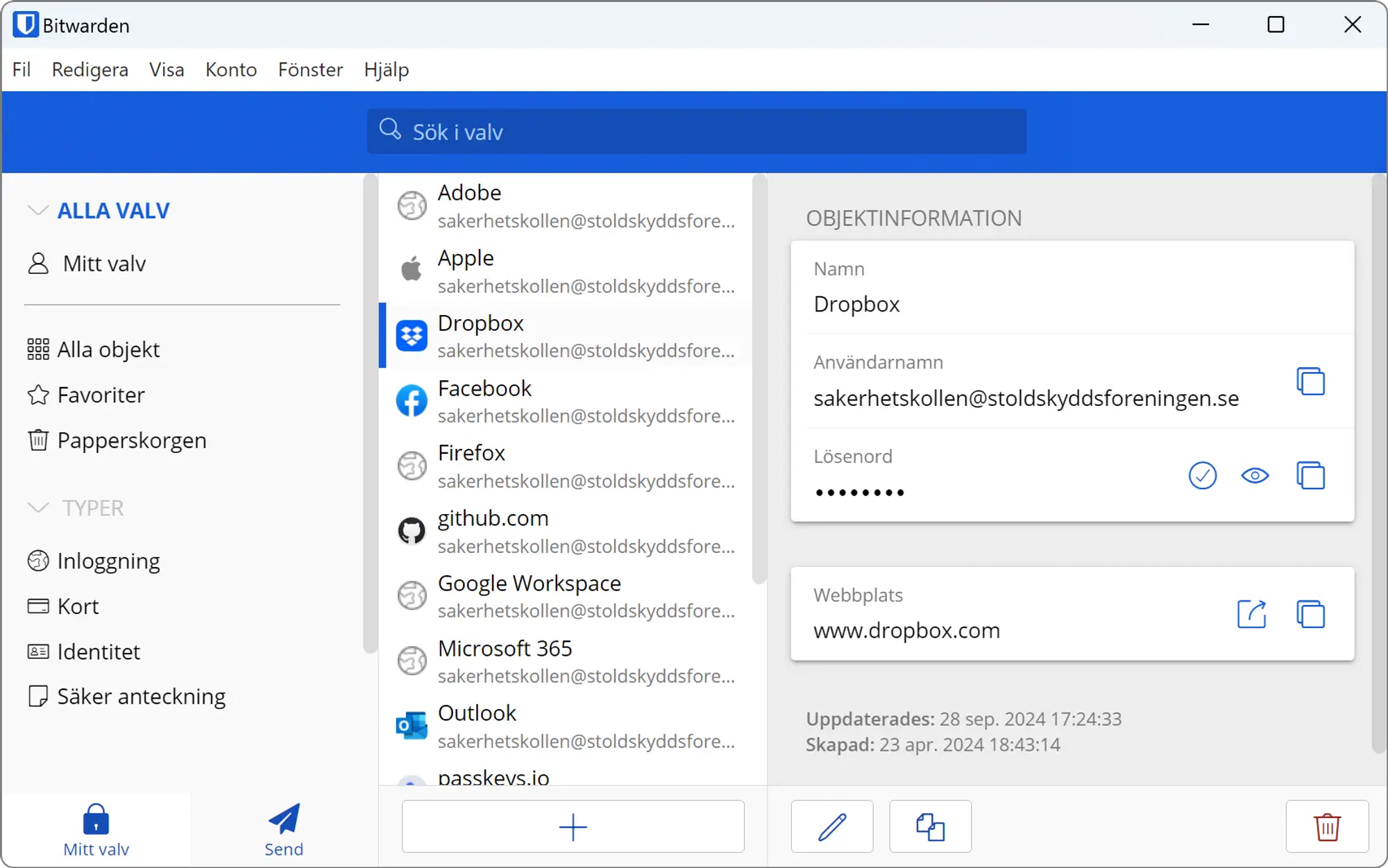Open the Visa menu

pyautogui.click(x=167, y=69)
